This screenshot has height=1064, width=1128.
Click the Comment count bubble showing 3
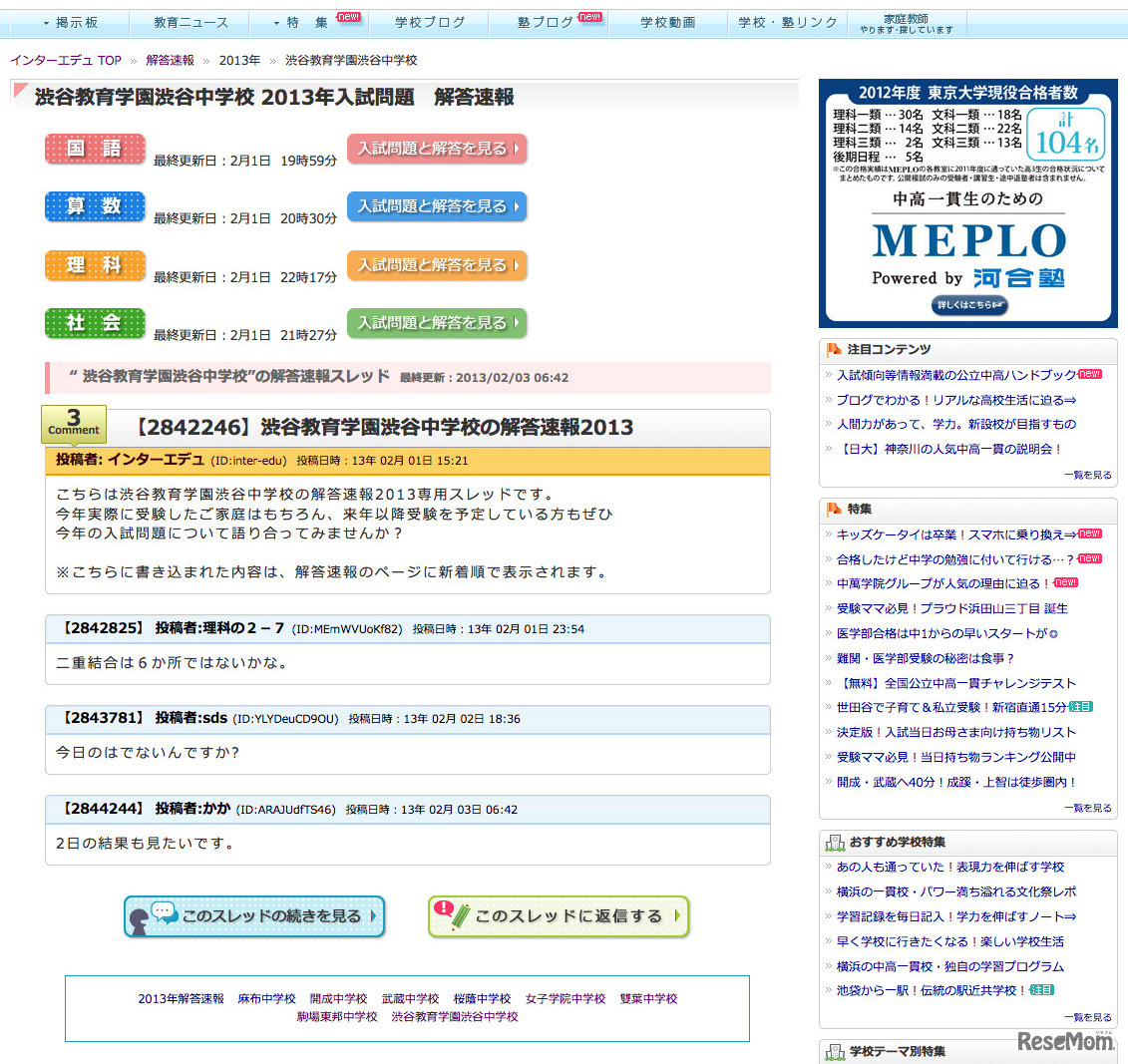pos(73,423)
